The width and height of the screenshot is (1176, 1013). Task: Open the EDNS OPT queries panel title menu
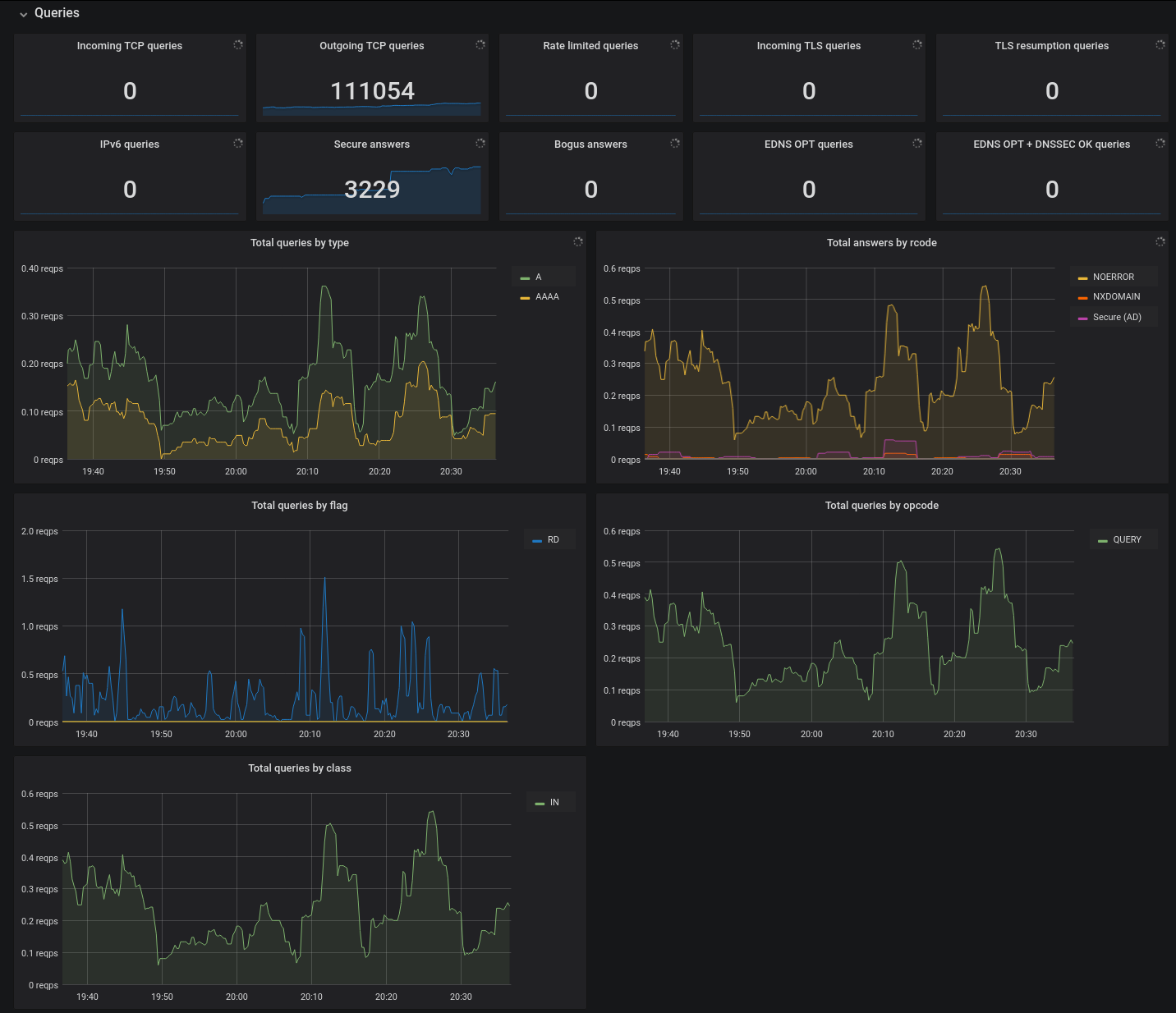(809, 144)
